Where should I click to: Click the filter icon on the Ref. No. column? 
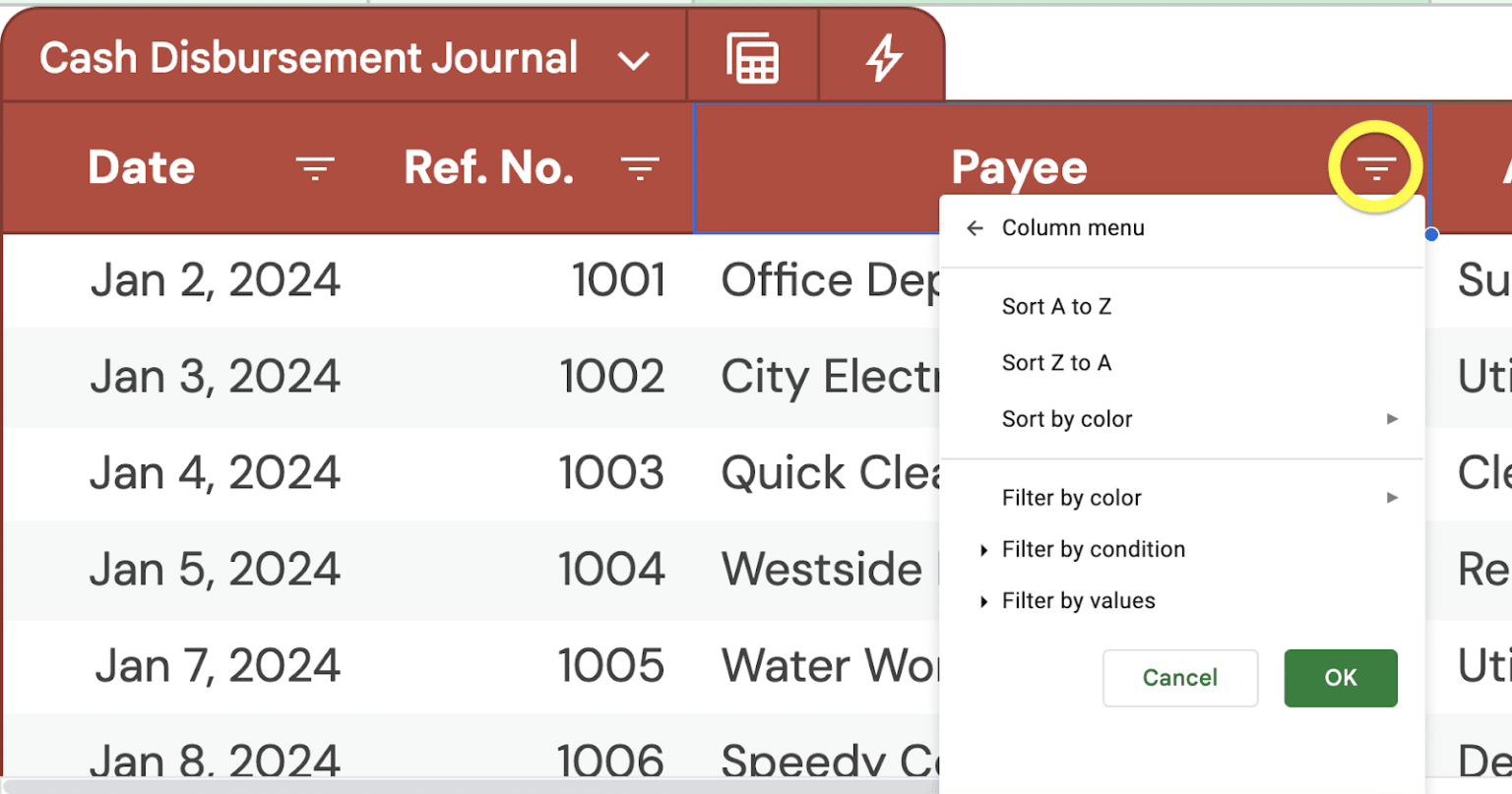[x=640, y=167]
